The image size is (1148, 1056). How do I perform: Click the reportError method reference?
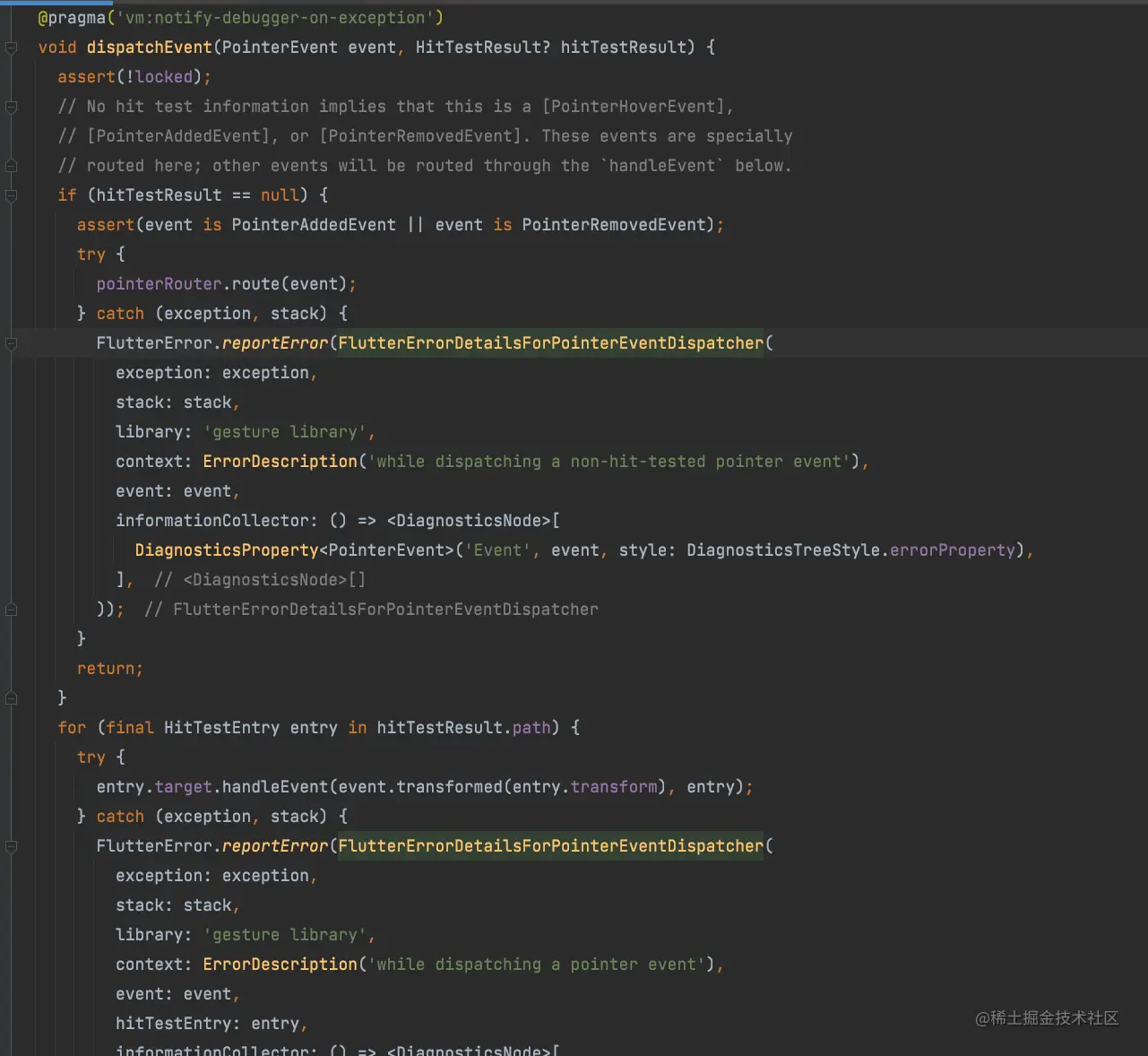pos(274,342)
